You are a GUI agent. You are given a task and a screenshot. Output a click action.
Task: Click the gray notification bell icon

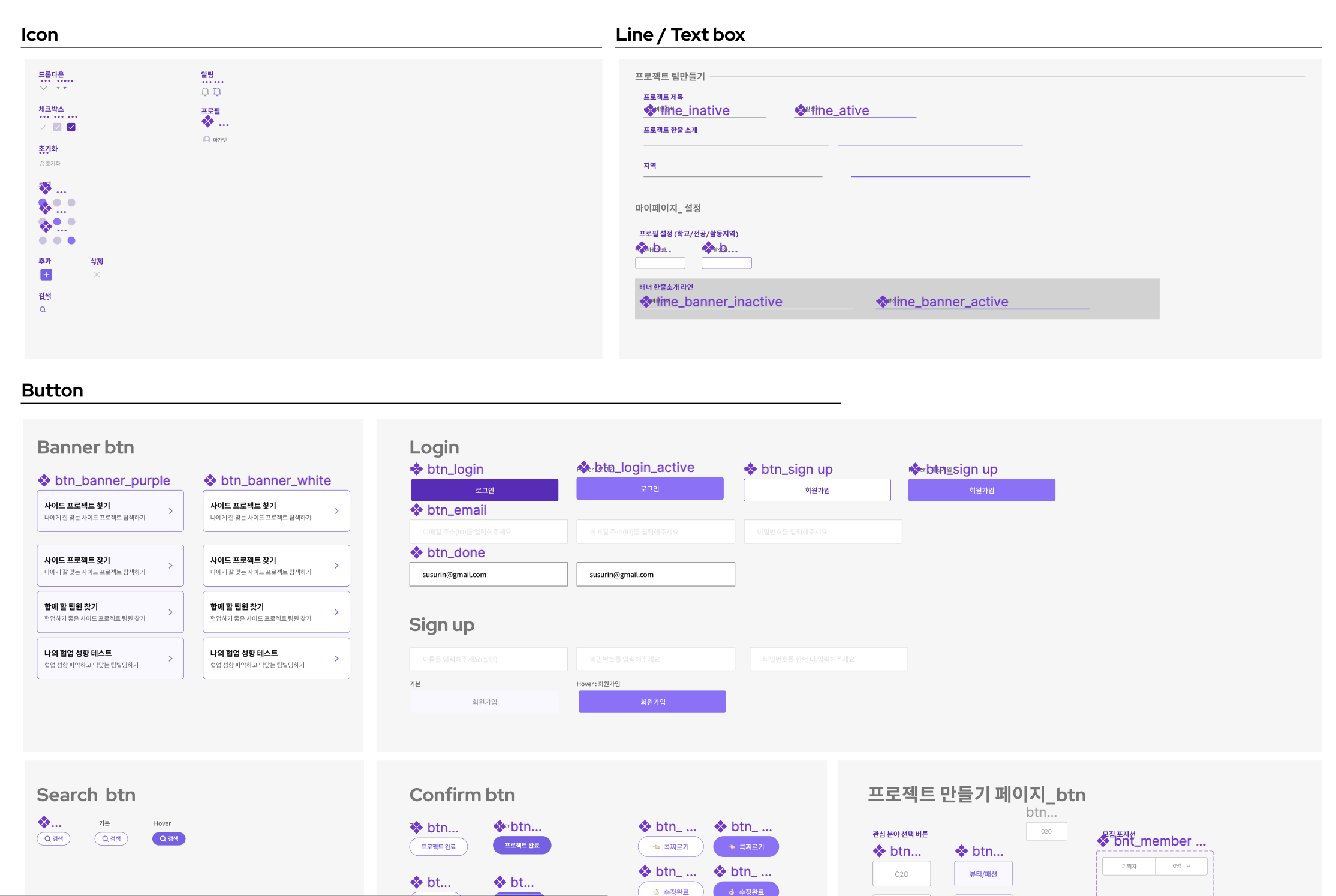[x=205, y=92]
